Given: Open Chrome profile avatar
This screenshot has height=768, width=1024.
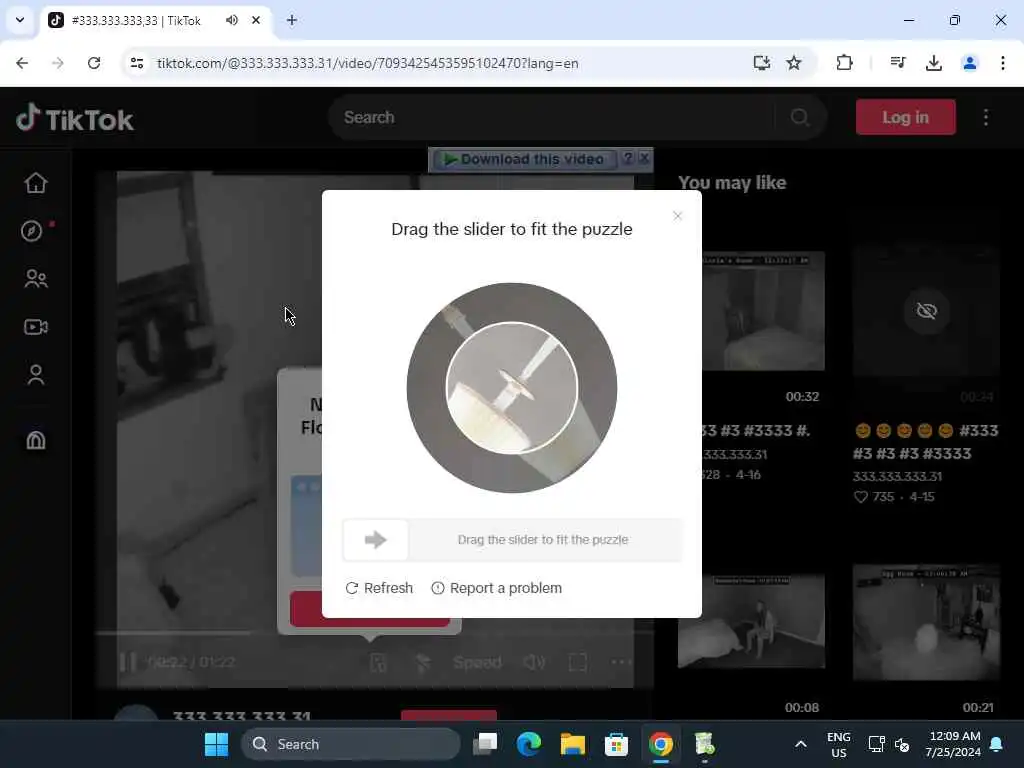Looking at the screenshot, I should tap(970, 63).
